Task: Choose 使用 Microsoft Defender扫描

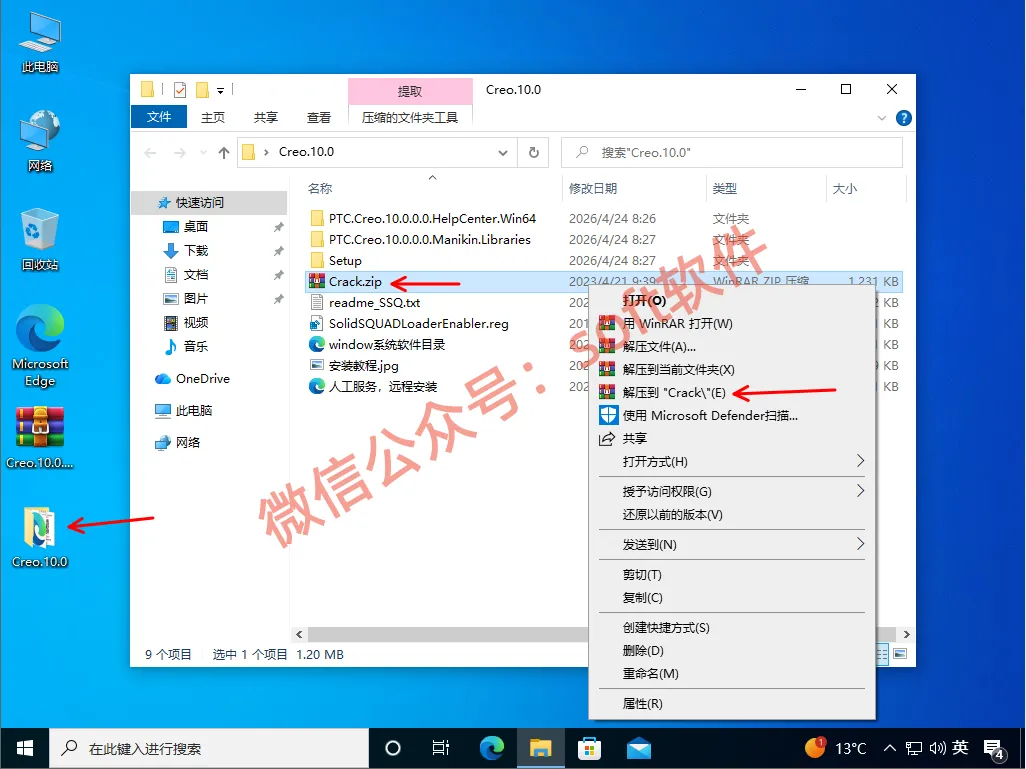Action: 732,415
